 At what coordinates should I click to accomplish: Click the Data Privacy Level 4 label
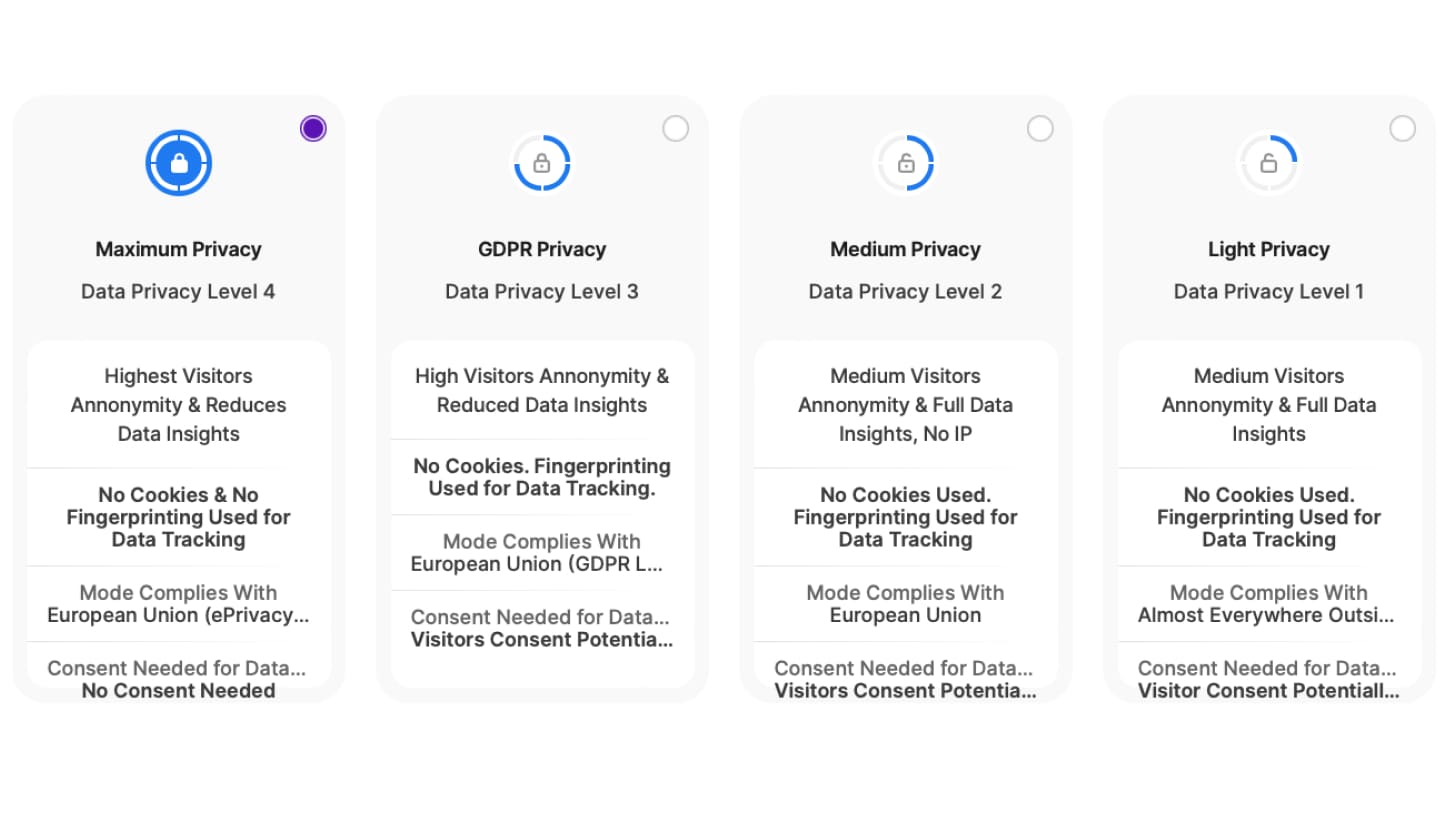(179, 292)
